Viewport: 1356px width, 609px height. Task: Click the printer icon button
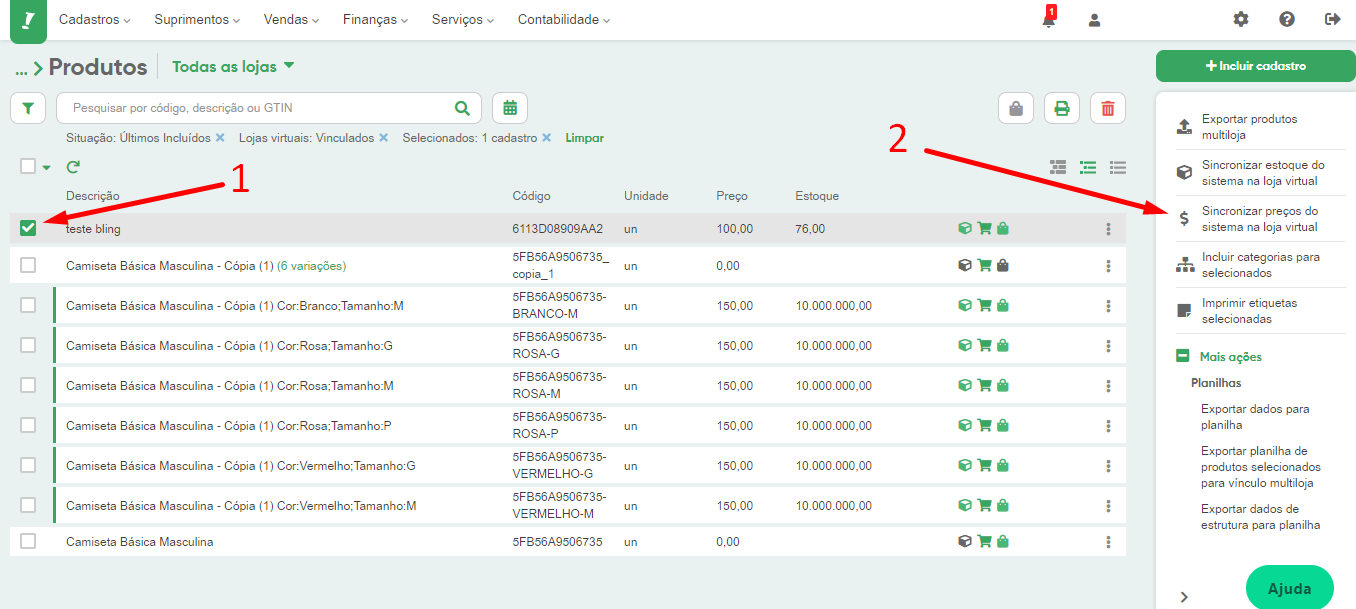pos(1062,108)
